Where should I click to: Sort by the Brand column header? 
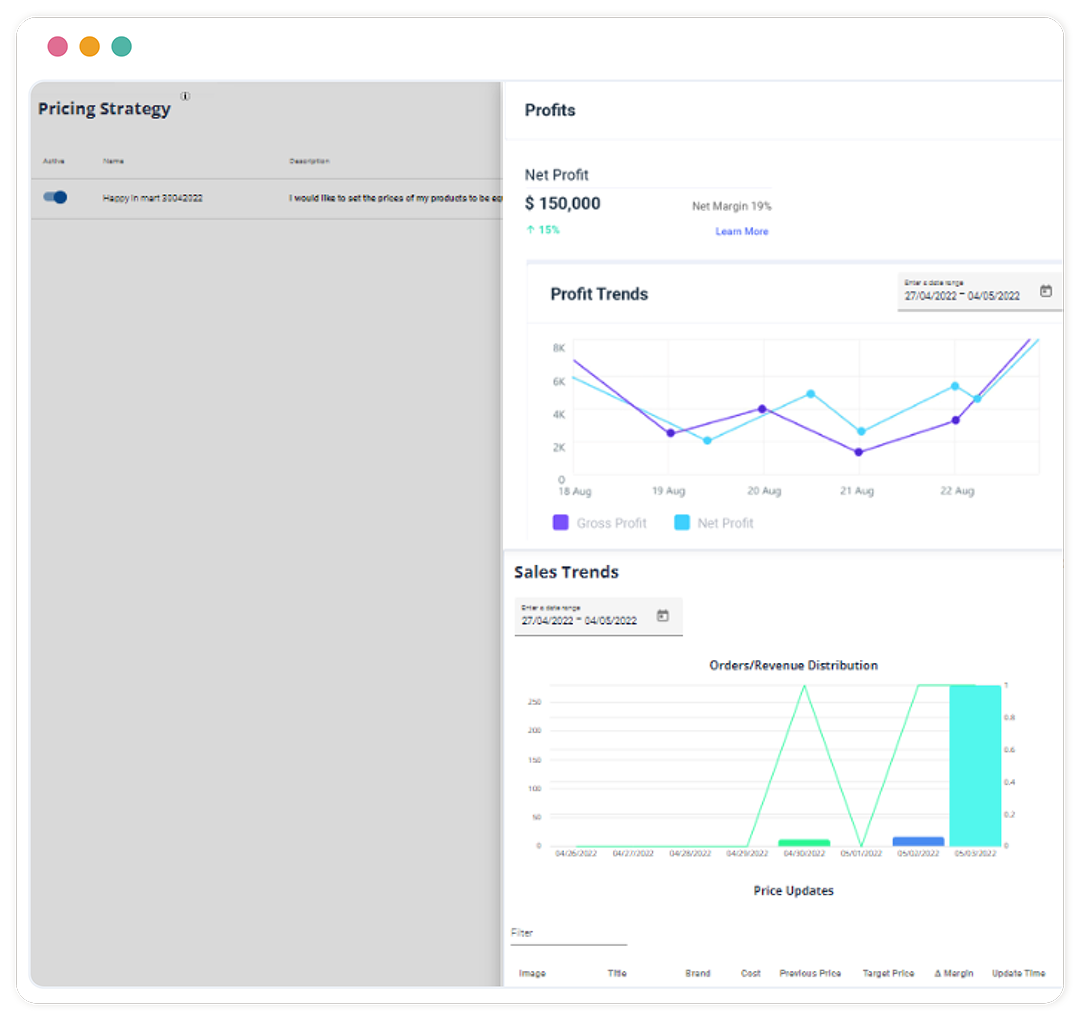(x=698, y=973)
